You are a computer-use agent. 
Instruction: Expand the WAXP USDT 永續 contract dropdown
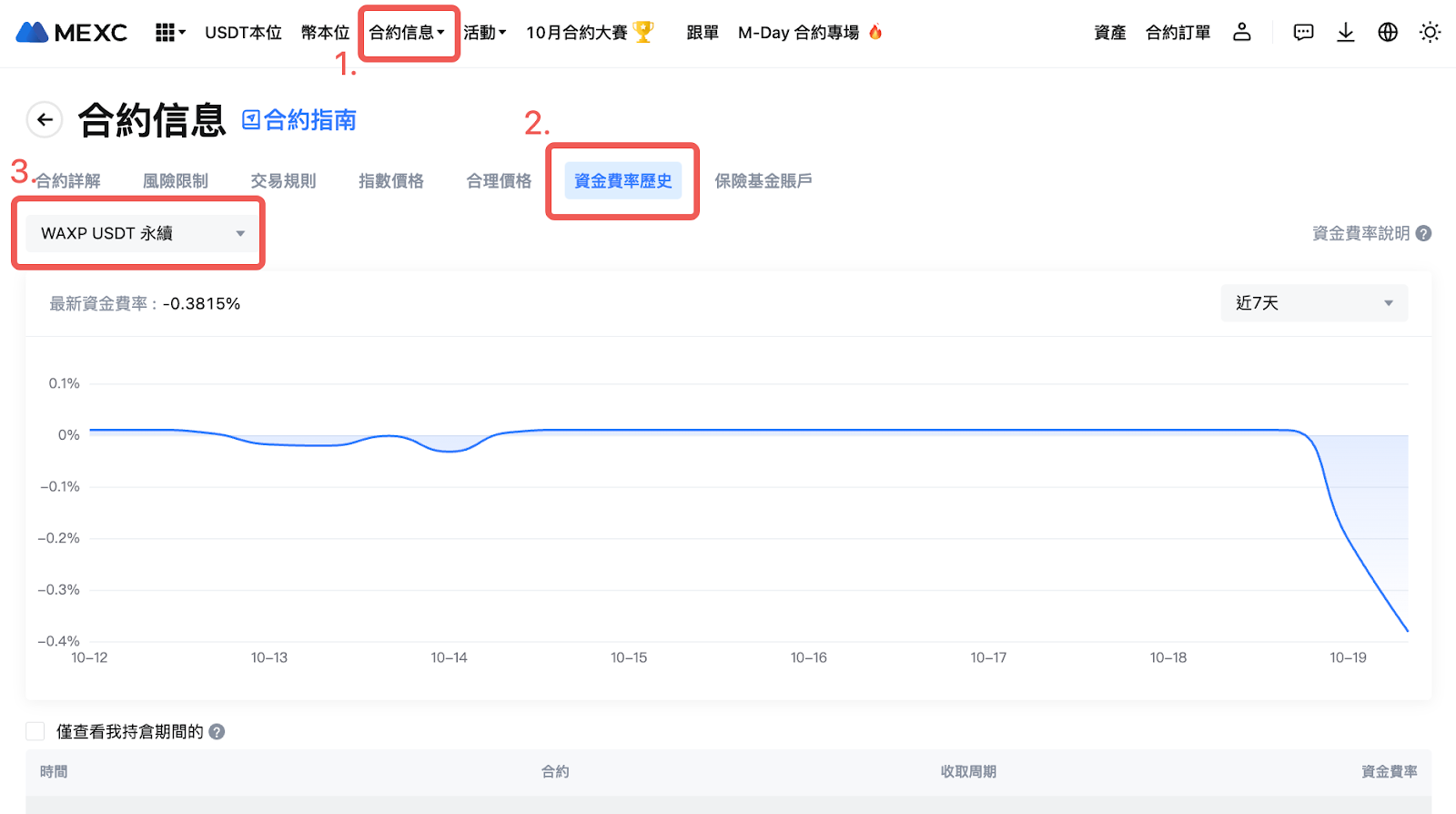pos(142,233)
